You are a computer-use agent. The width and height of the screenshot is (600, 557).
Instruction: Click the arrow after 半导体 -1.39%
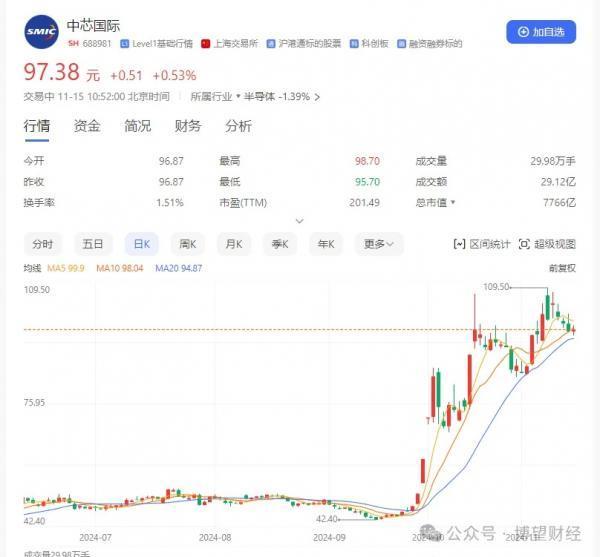(317, 97)
